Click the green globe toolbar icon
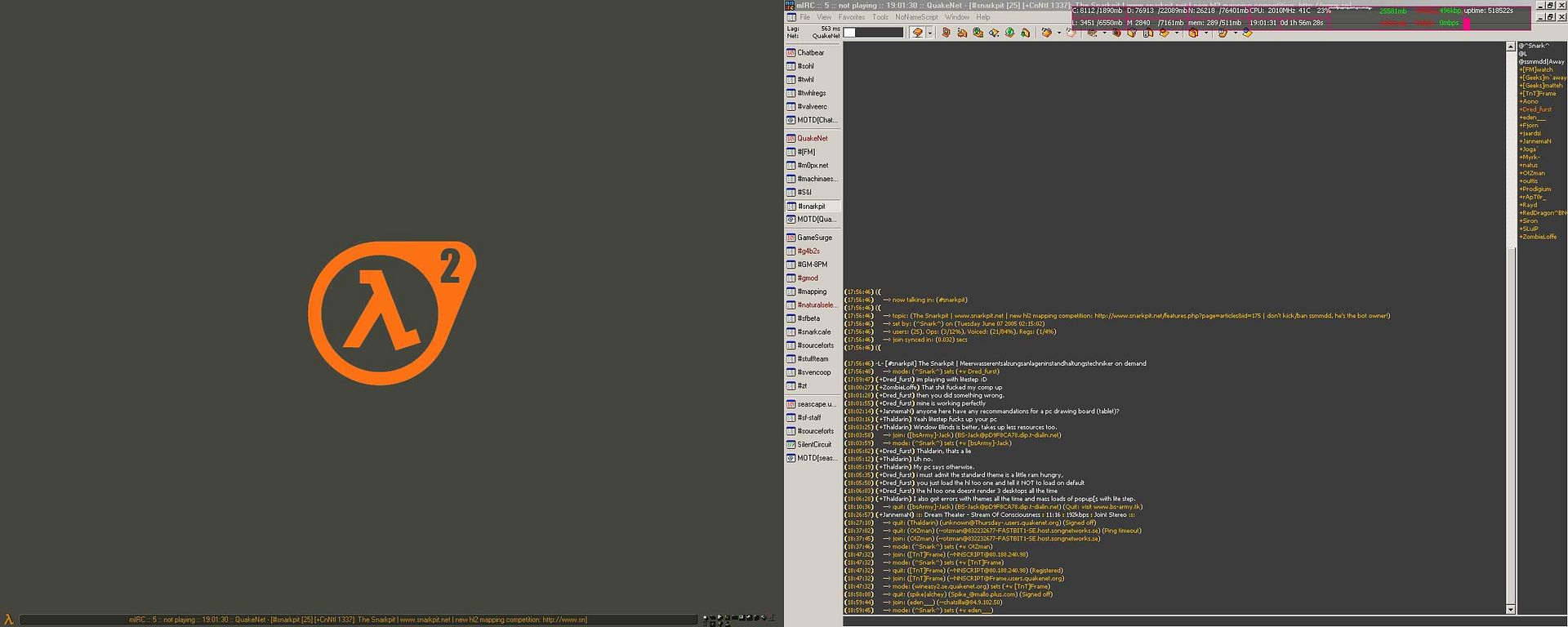This screenshot has width=1568, height=627. [1009, 33]
